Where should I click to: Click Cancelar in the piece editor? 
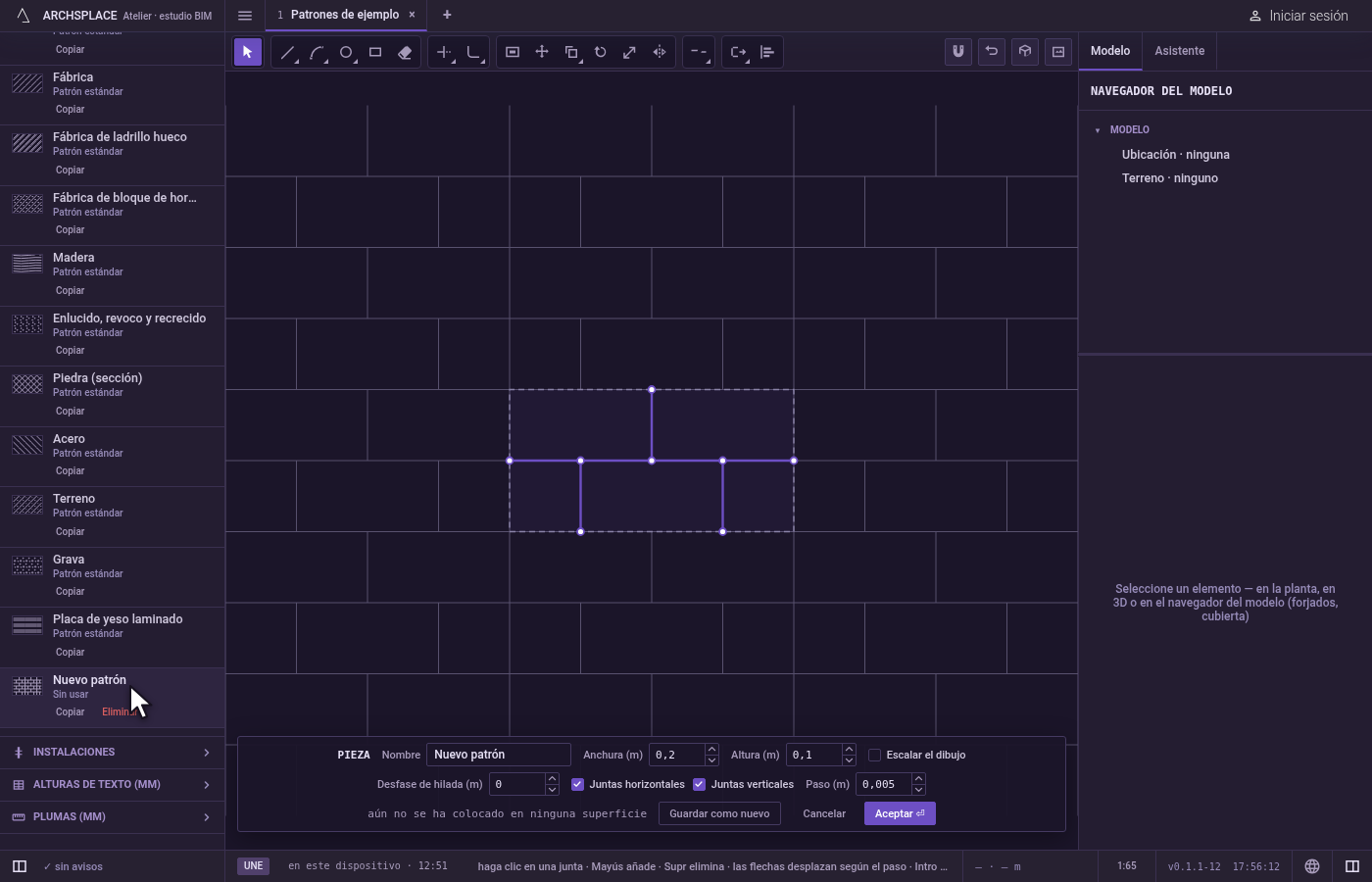click(x=824, y=813)
